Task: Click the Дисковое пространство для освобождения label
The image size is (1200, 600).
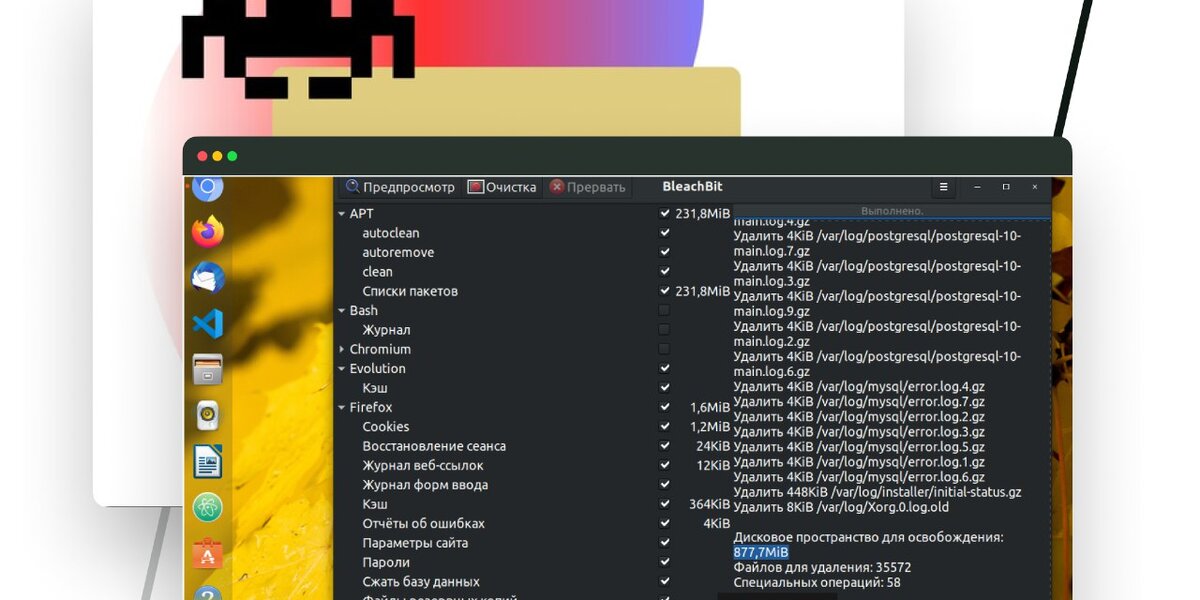Action: [868, 537]
